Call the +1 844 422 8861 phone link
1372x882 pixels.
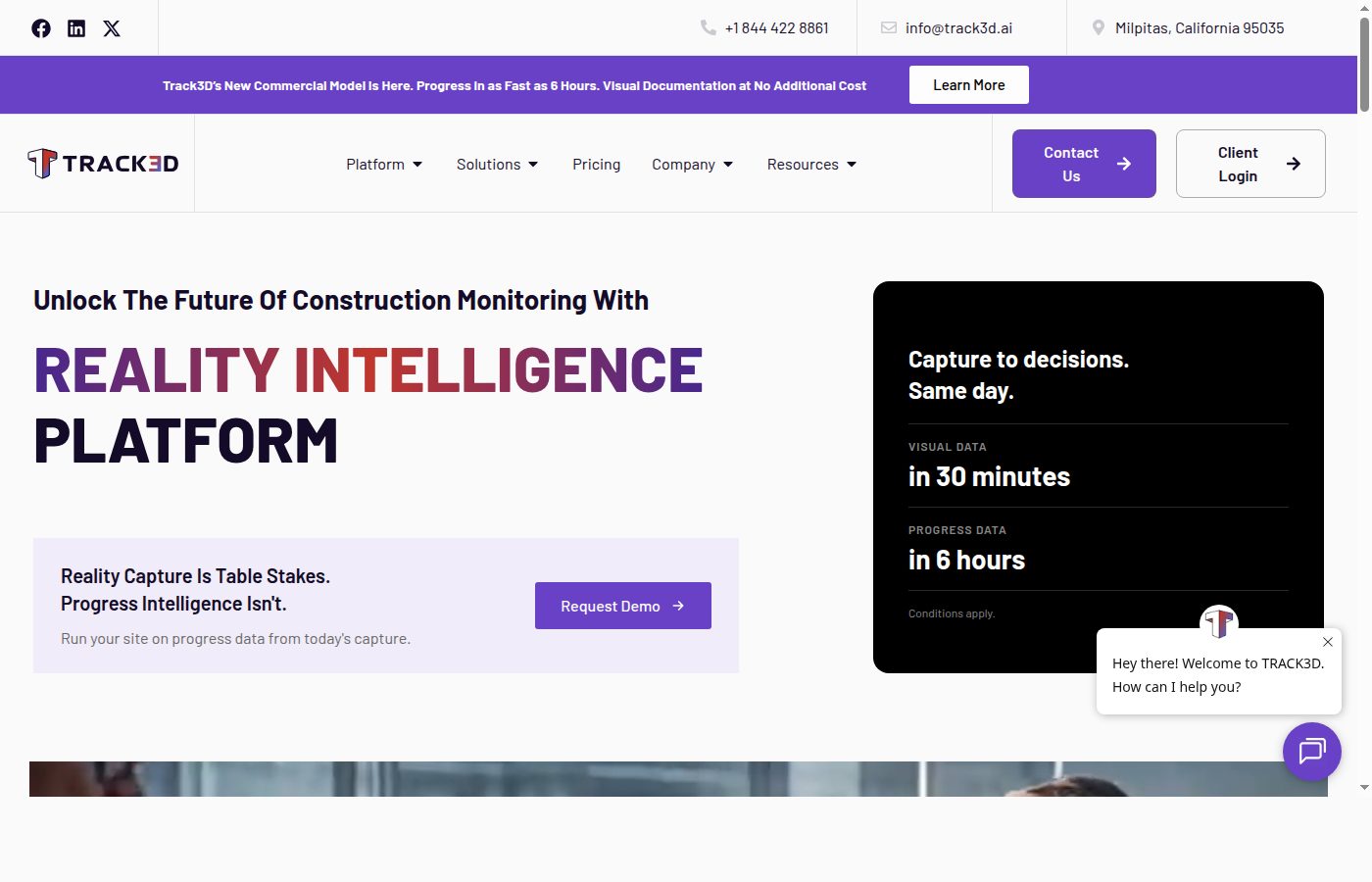(777, 28)
